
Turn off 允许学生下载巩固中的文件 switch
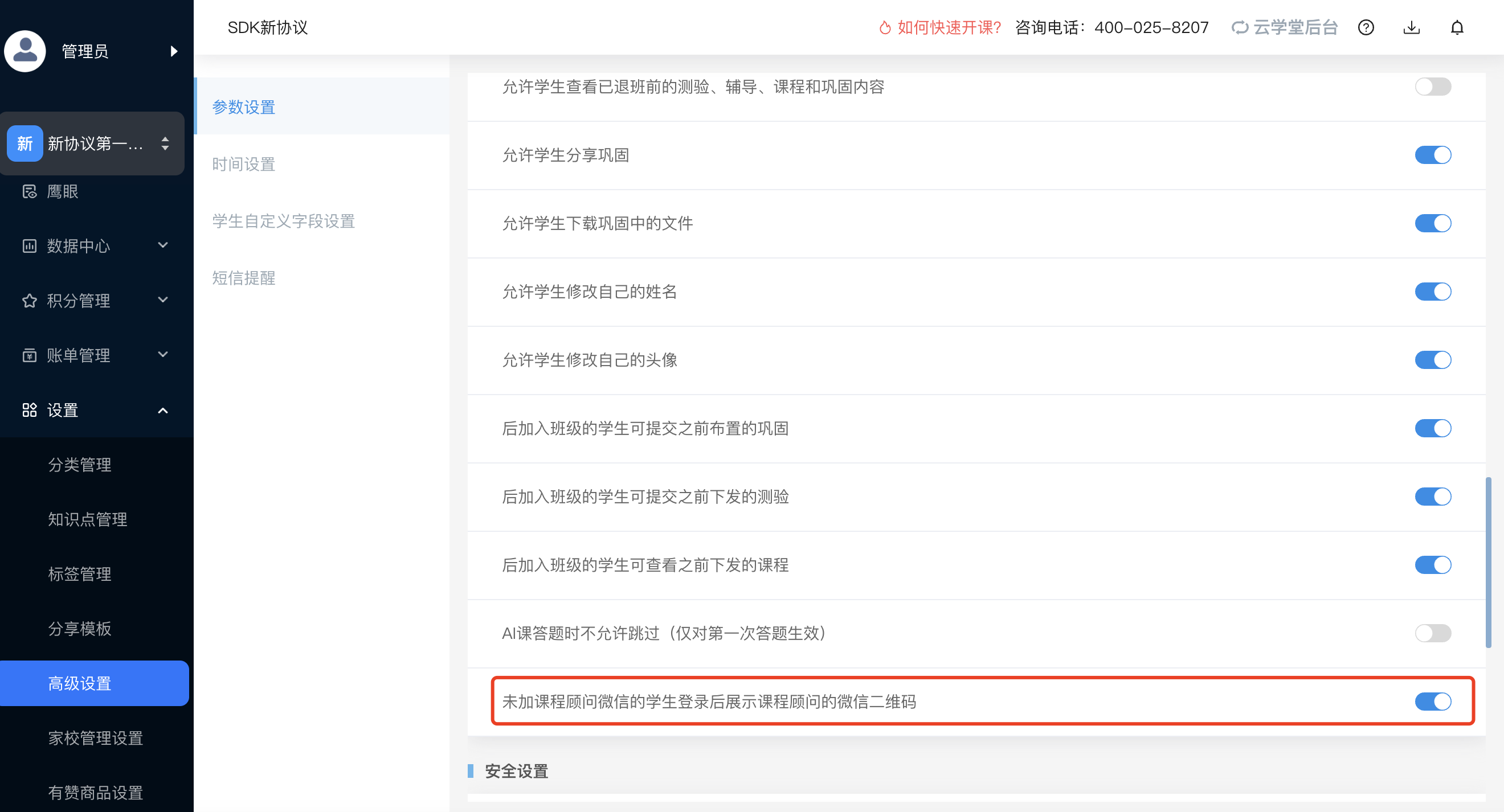click(1433, 223)
